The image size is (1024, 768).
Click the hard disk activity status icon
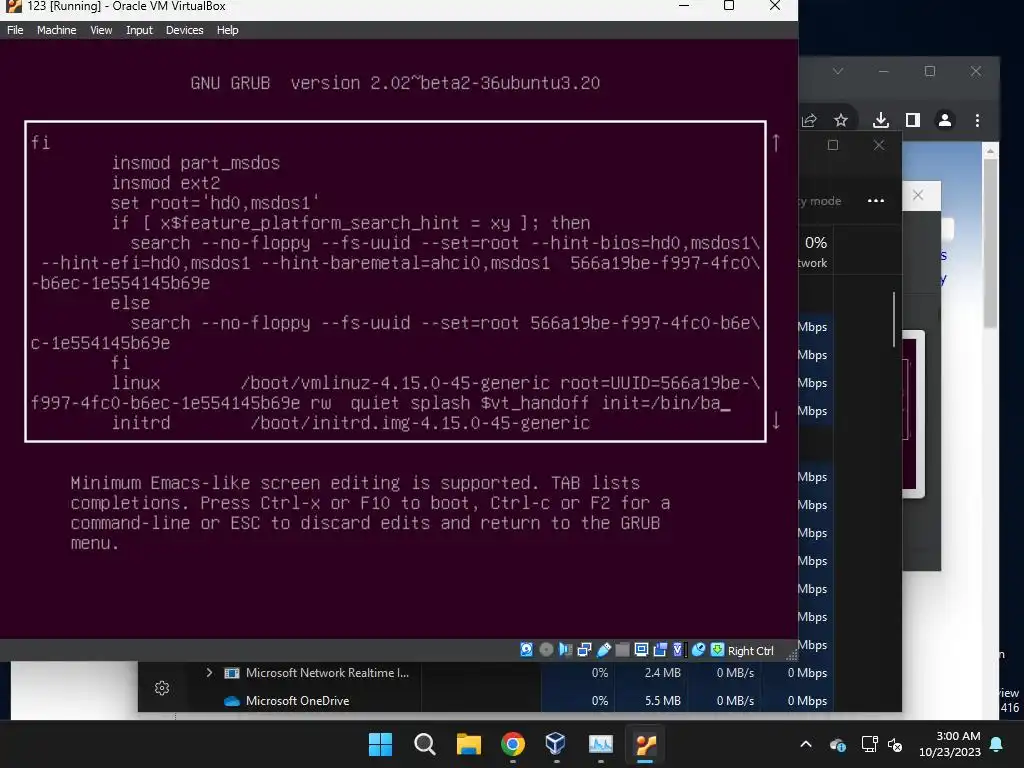point(526,650)
